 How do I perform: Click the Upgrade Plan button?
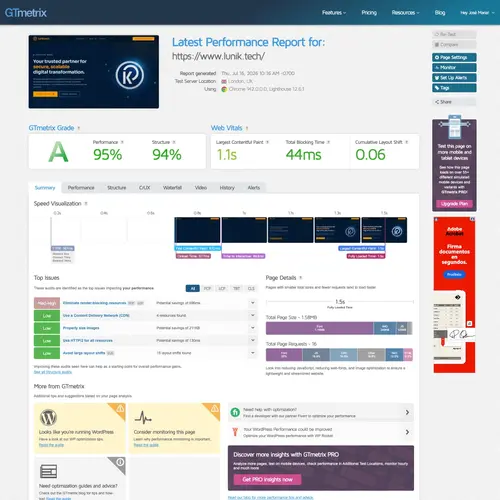454,204
